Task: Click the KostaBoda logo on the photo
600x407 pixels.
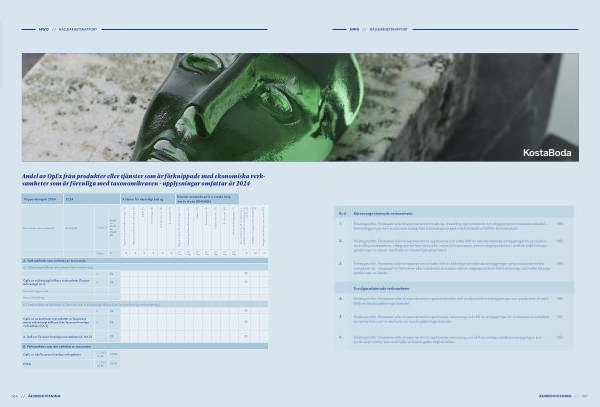Action: click(546, 152)
